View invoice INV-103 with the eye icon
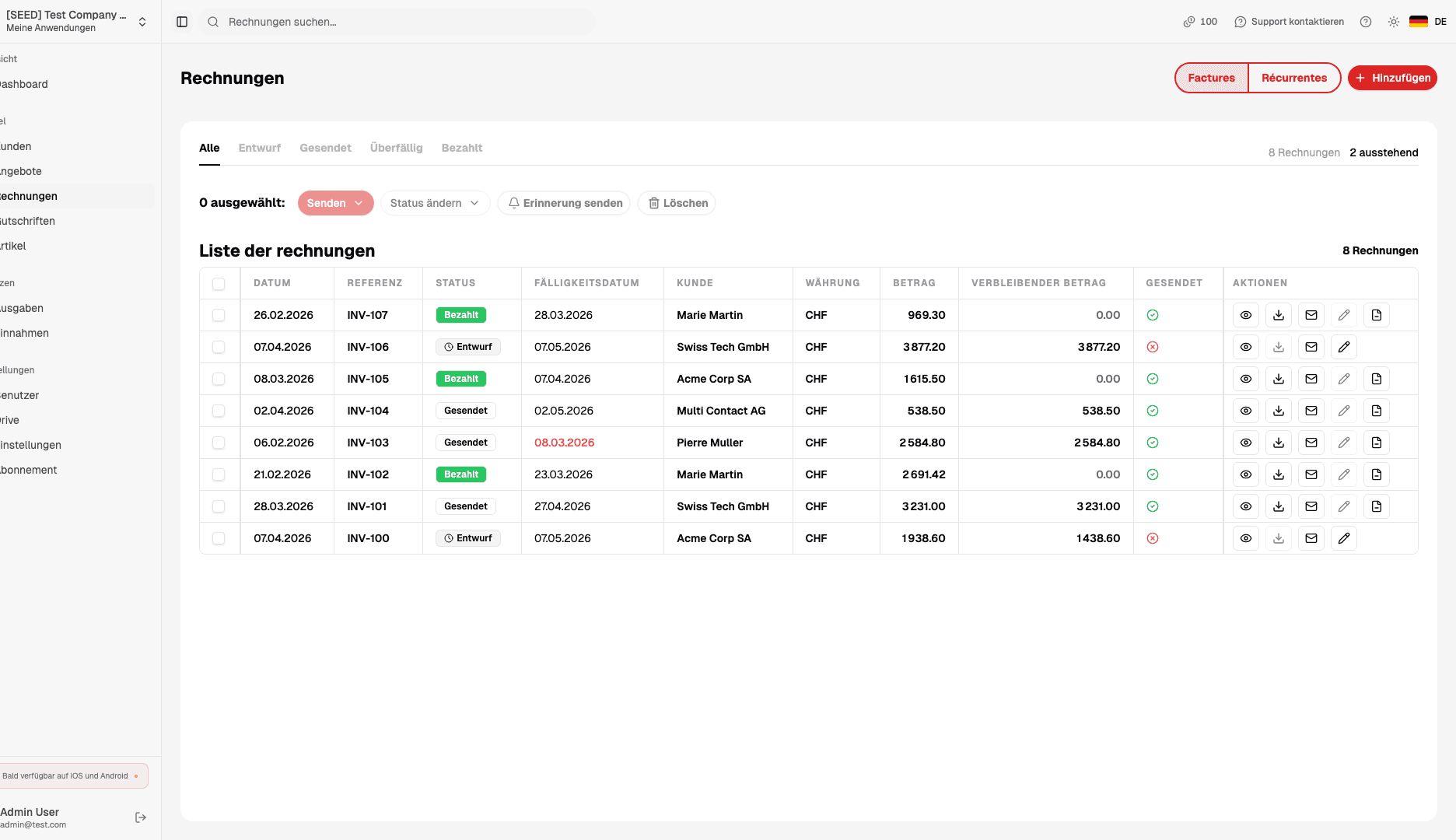Screen dimensions: 1456x840 pyautogui.click(x=1245, y=443)
